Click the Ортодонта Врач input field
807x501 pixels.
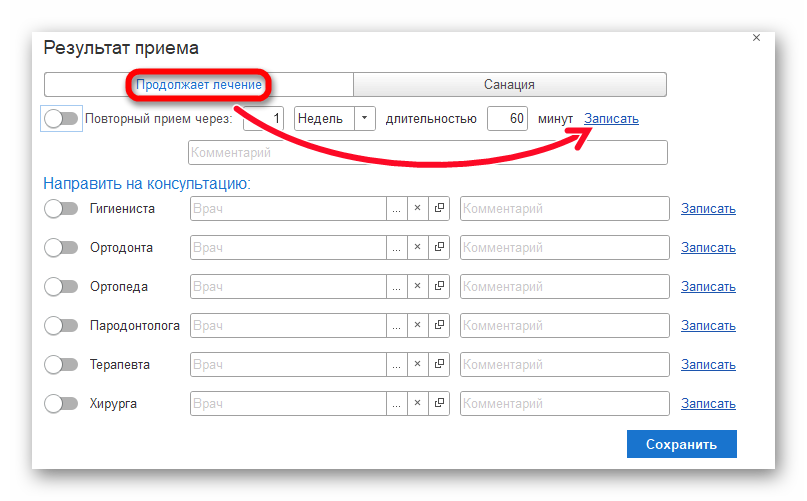288,248
